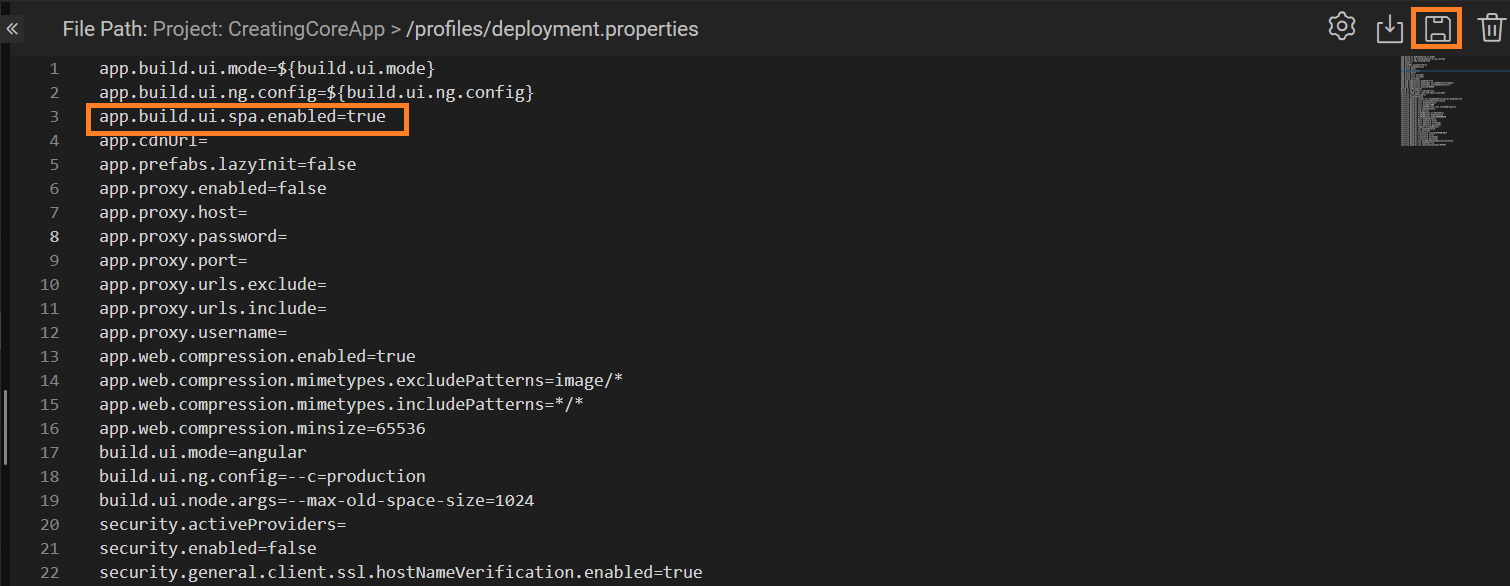Click the app.prefabs.lazyInit=false line
The image size is (1510, 586).
(x=227, y=165)
